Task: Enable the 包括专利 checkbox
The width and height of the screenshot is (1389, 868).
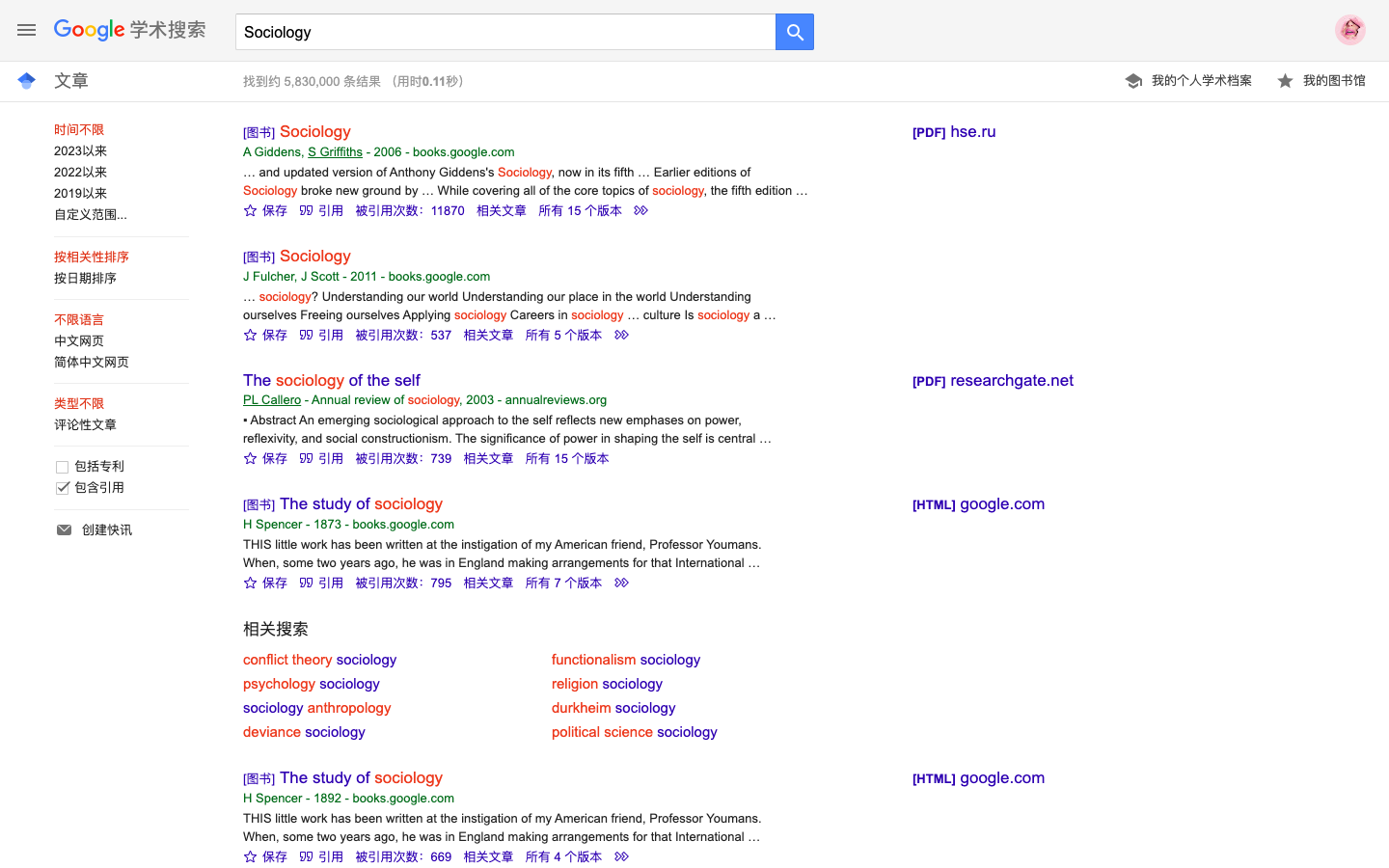Action: click(x=63, y=467)
